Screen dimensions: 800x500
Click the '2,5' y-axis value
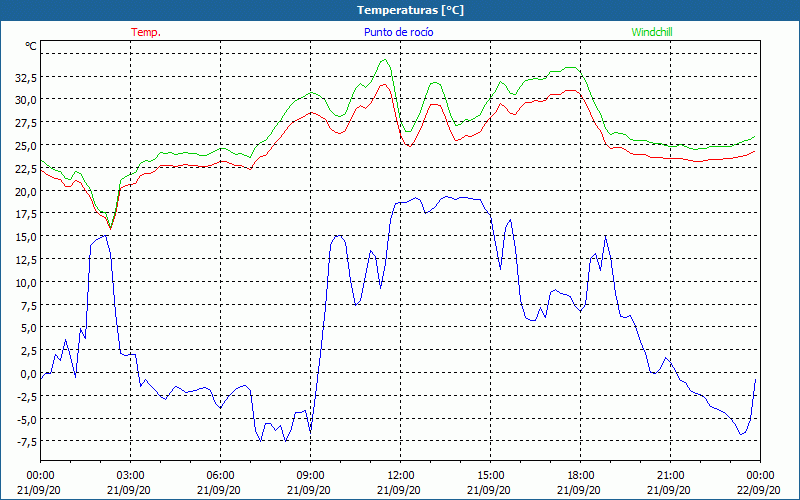pos(29,351)
